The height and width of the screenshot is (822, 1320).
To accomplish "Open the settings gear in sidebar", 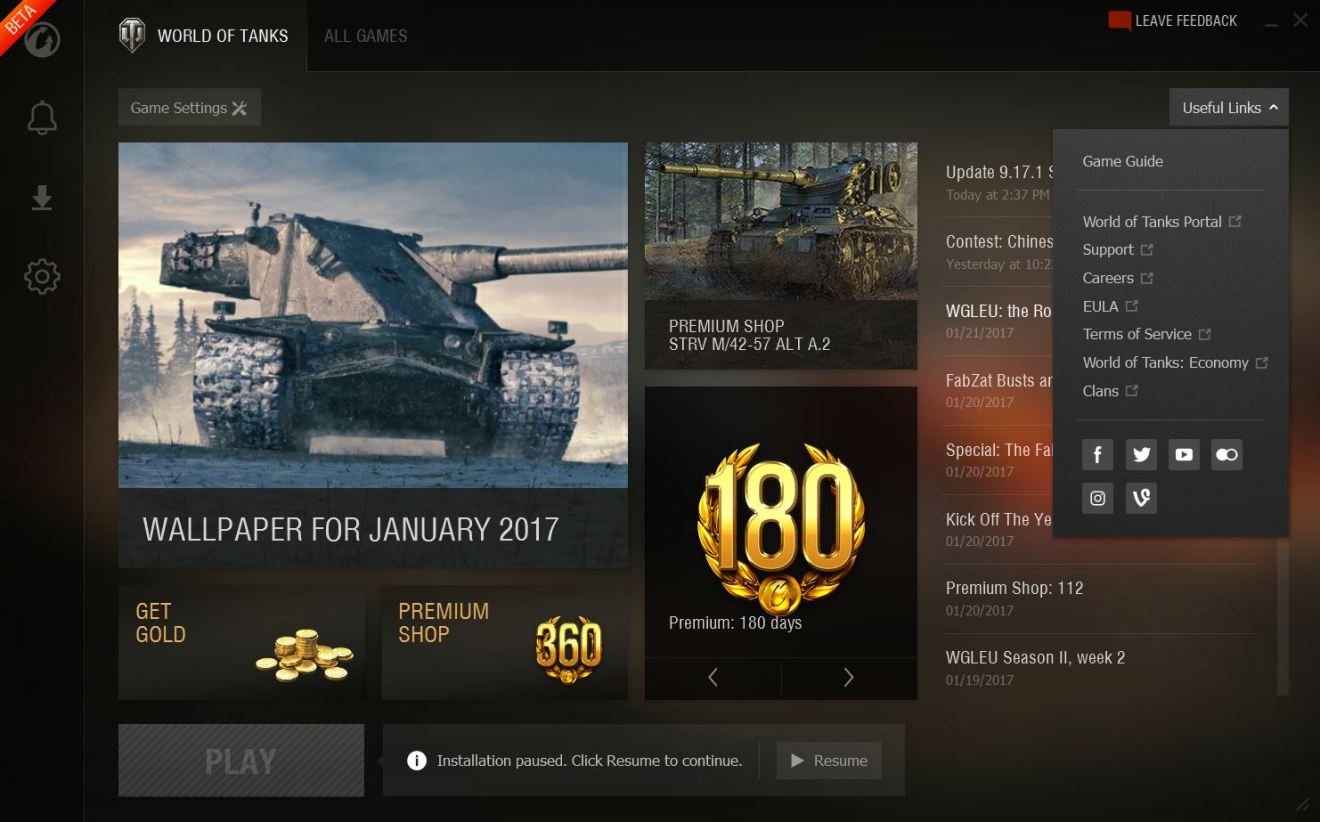I will click(42, 276).
